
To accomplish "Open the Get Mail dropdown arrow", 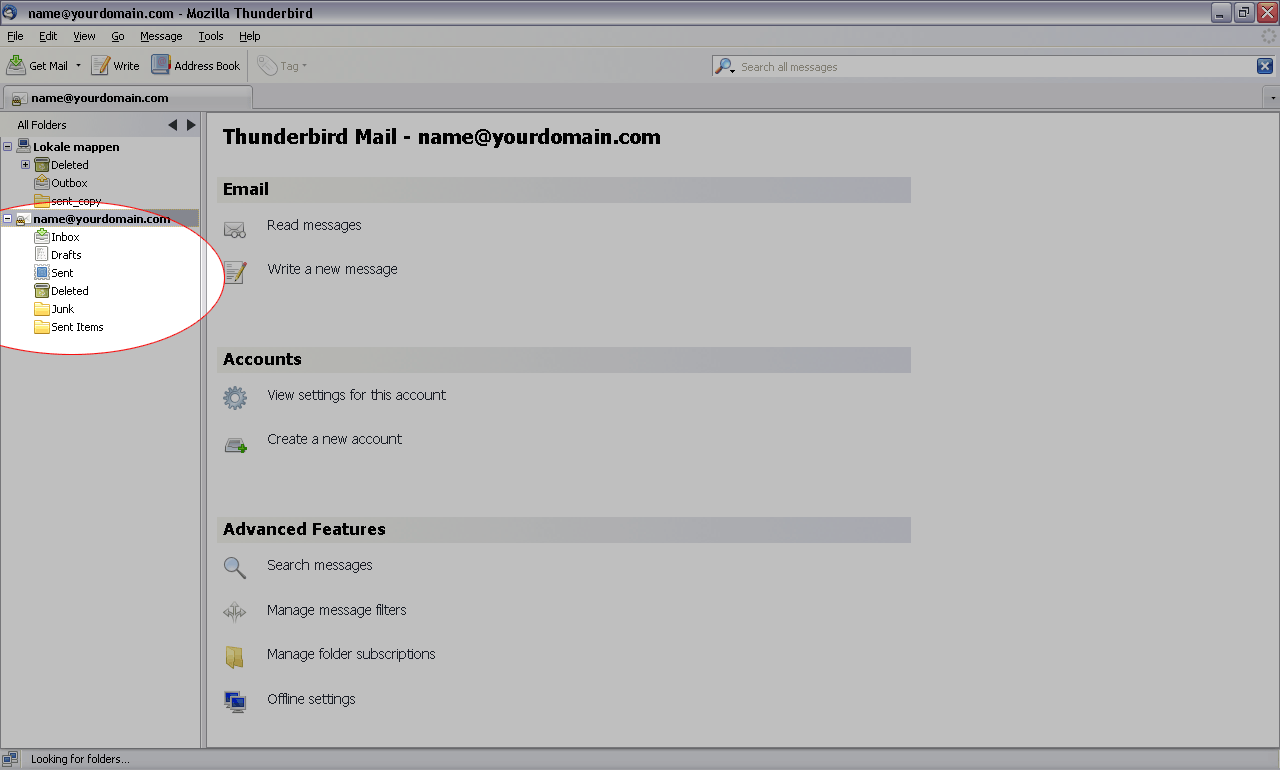I will (x=78, y=66).
